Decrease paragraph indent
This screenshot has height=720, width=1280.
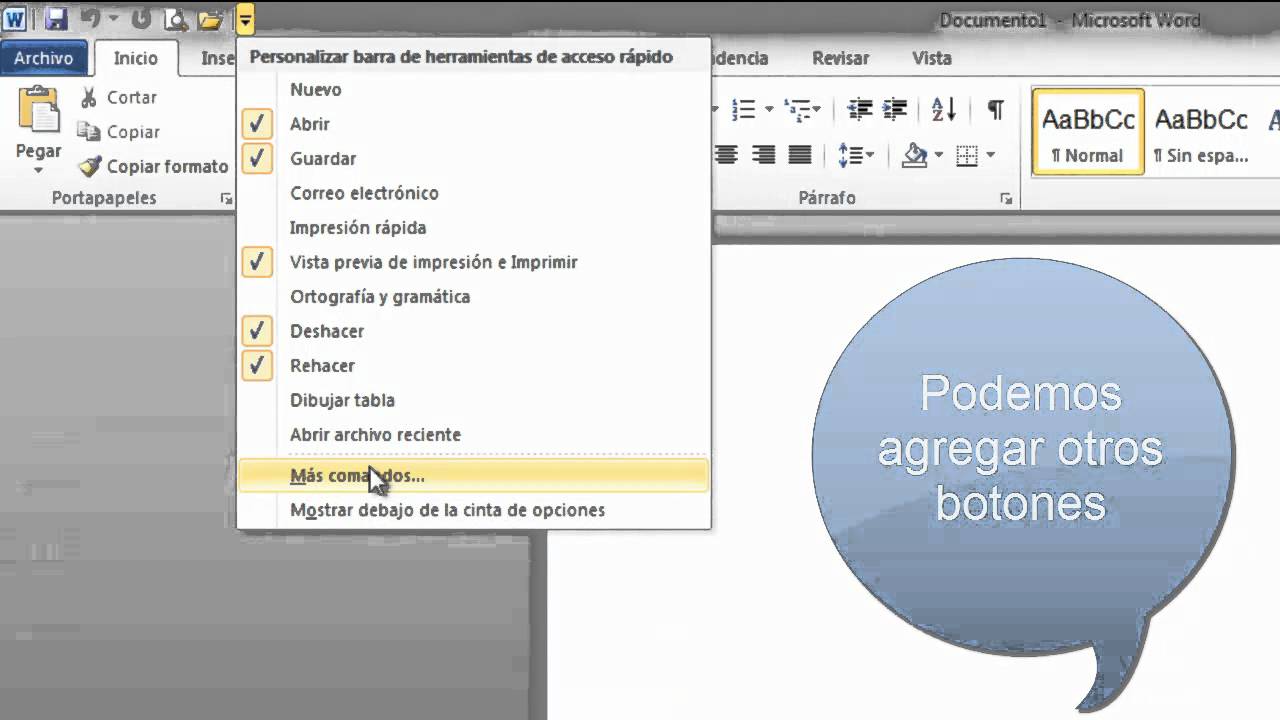point(859,109)
